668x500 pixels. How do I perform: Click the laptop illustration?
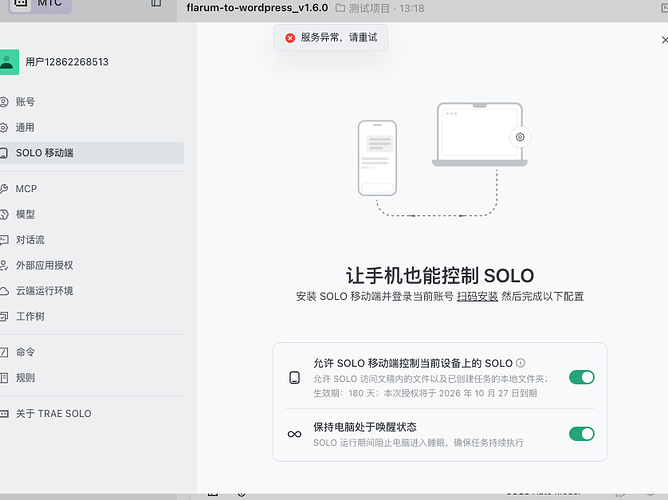tap(480, 135)
